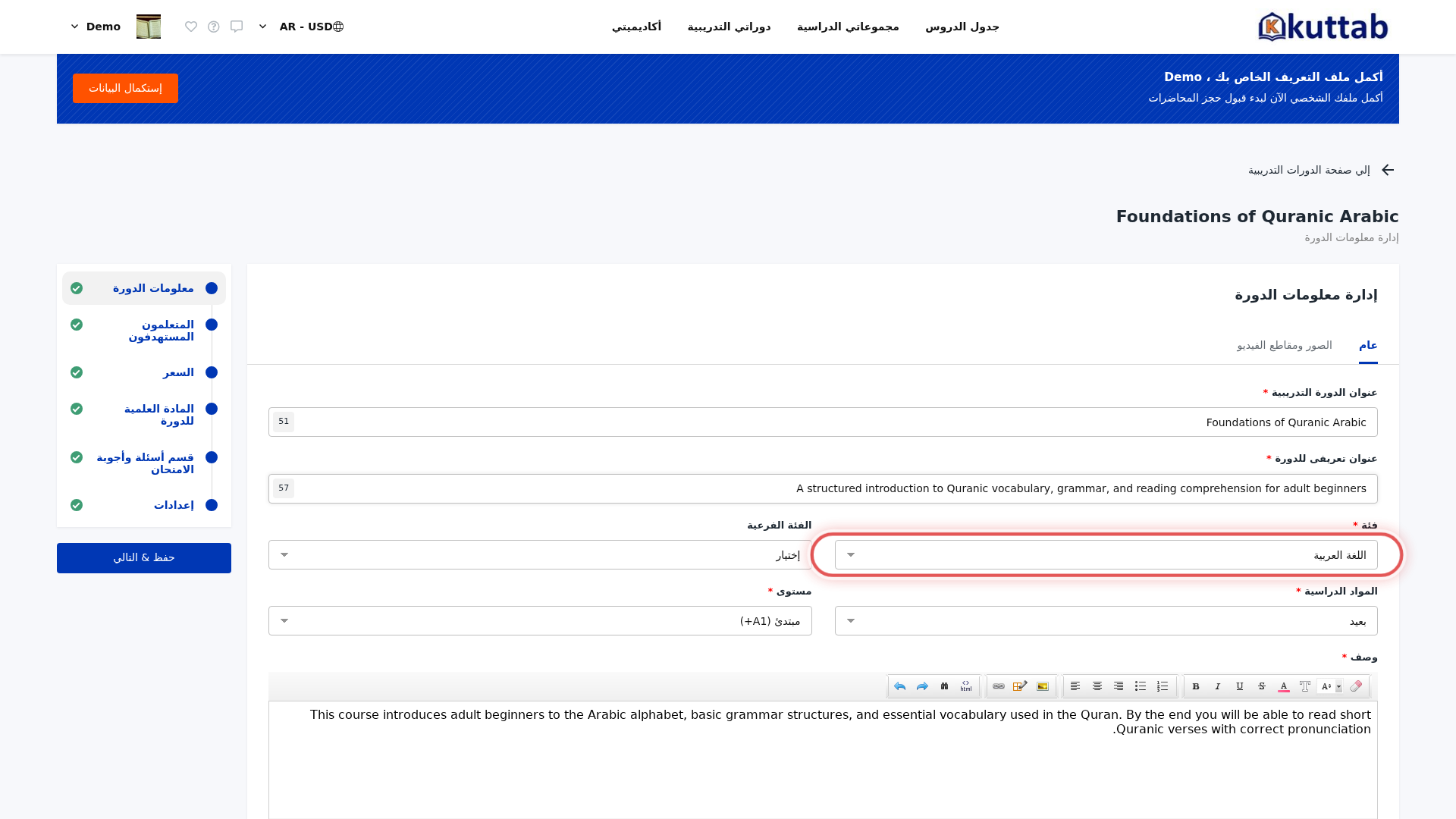This screenshot has width=1456, height=819.
Task: Expand the Demo account menu
Action: [x=96, y=27]
